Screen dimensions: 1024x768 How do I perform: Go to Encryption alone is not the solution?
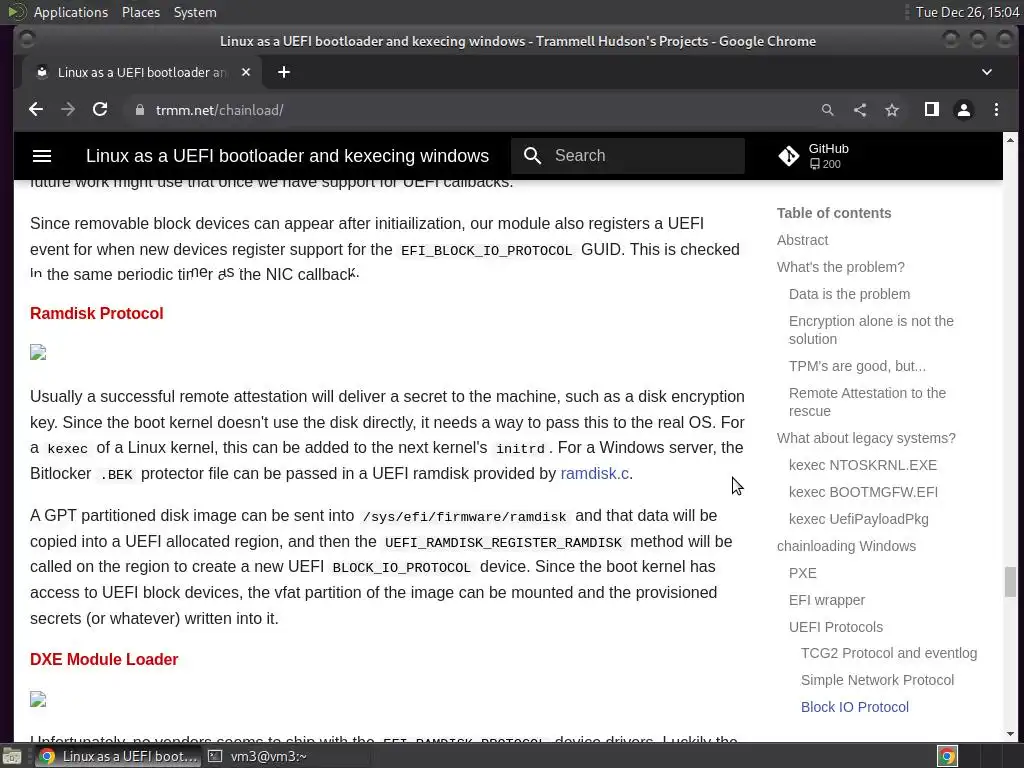[871, 330]
